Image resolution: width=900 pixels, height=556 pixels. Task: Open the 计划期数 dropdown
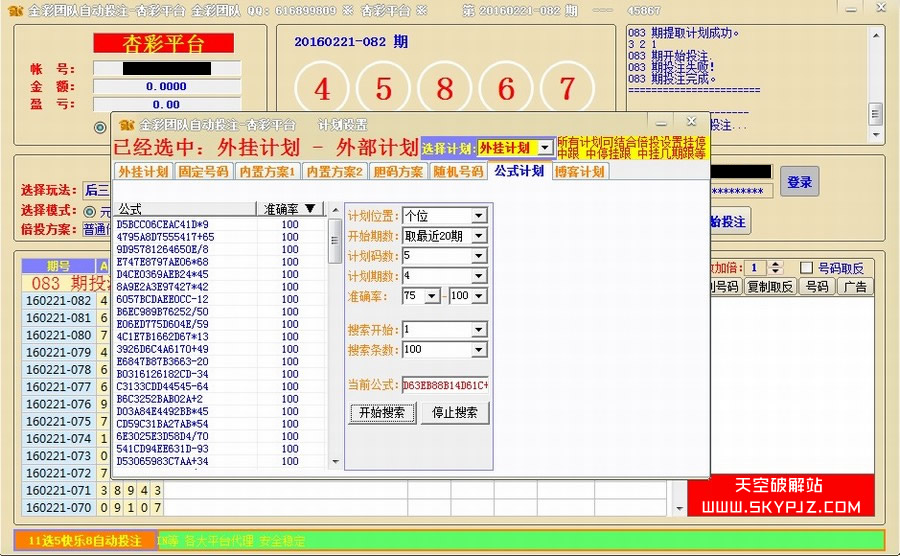pyautogui.click(x=479, y=276)
